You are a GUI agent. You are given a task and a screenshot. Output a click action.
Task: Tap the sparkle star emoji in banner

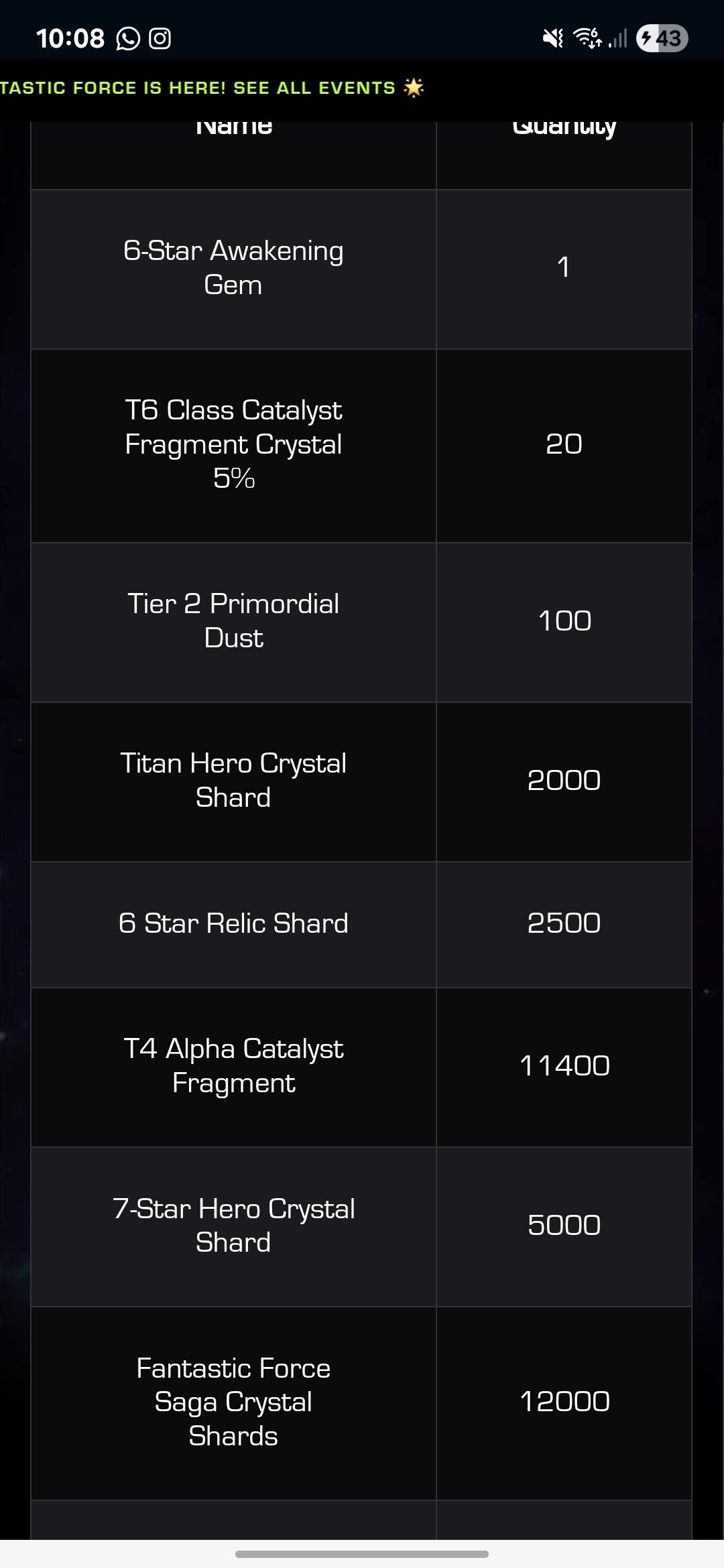[x=414, y=88]
